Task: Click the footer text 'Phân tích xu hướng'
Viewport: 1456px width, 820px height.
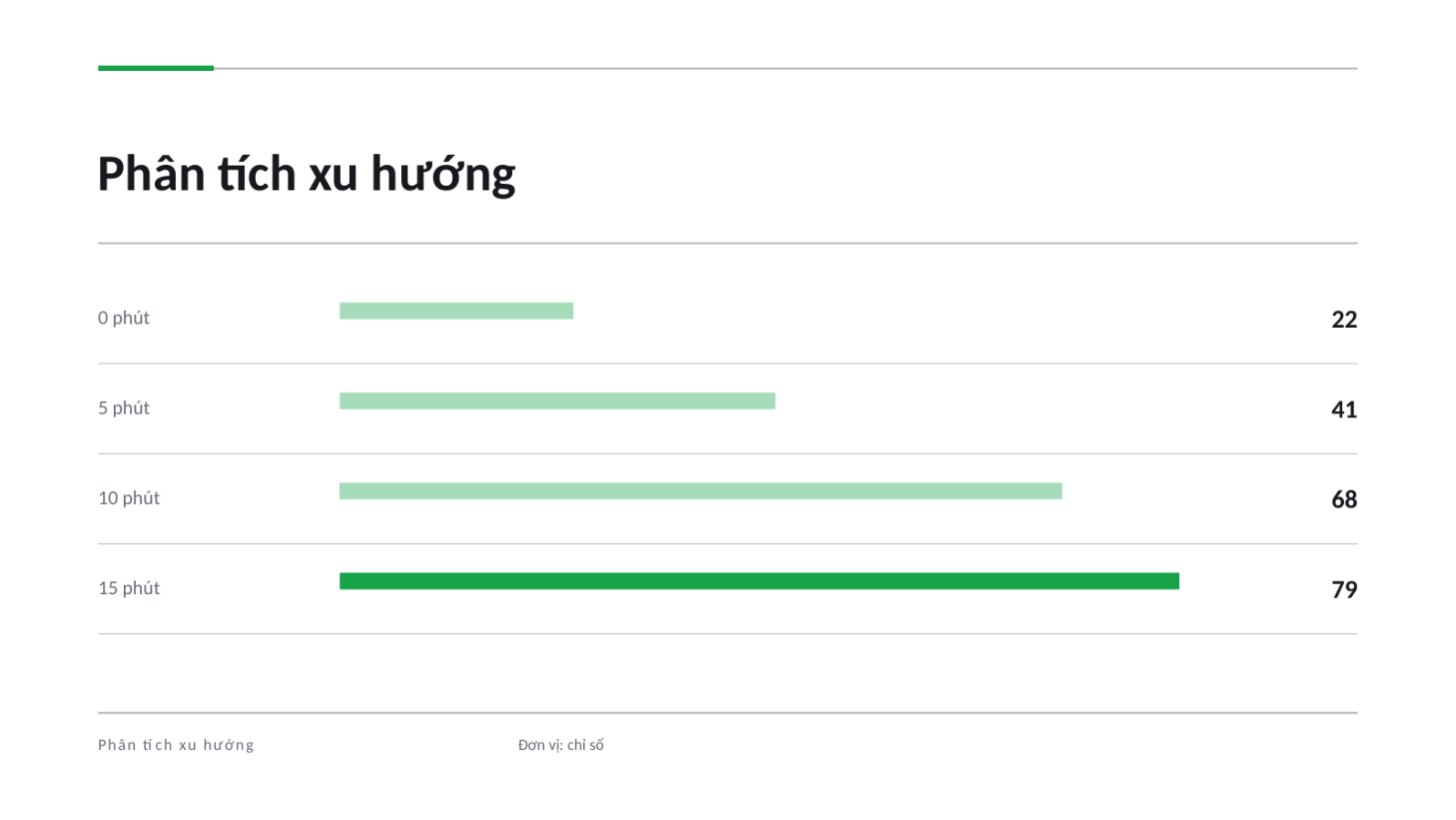Action: 176,745
